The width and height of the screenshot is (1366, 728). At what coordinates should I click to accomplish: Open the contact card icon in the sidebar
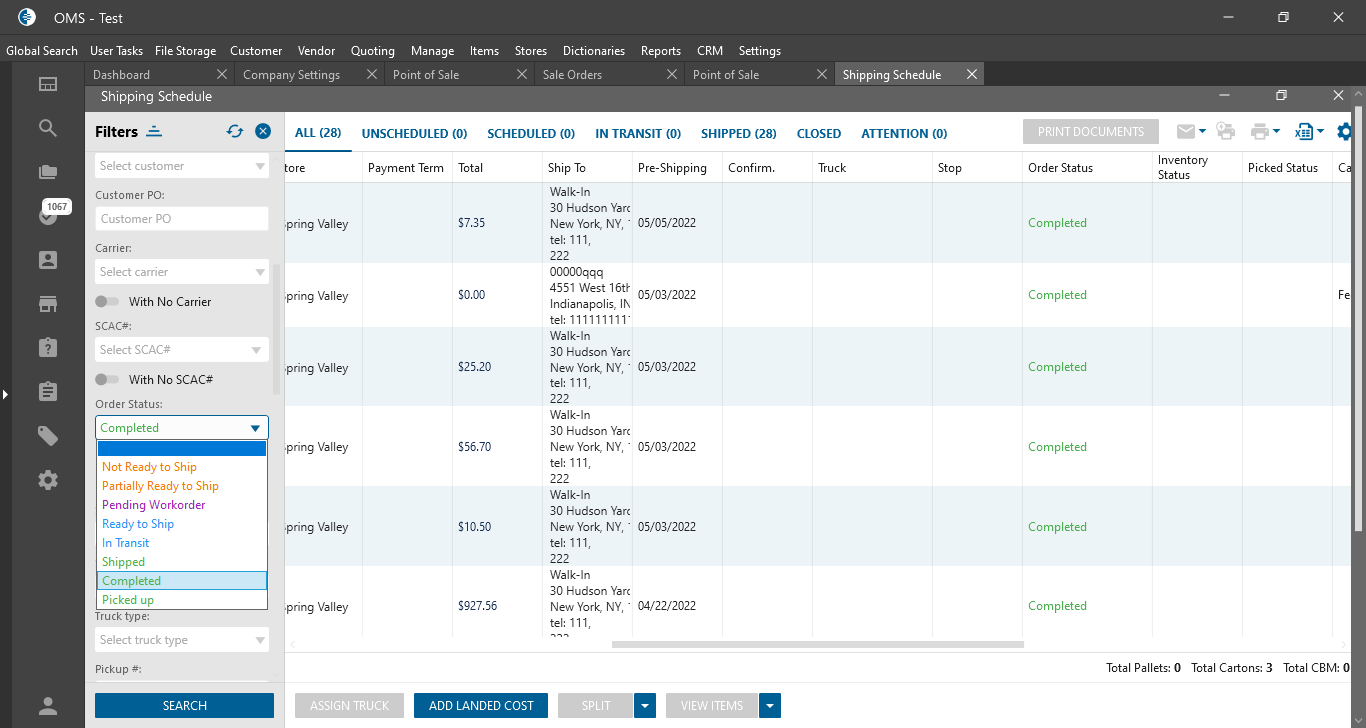click(48, 260)
